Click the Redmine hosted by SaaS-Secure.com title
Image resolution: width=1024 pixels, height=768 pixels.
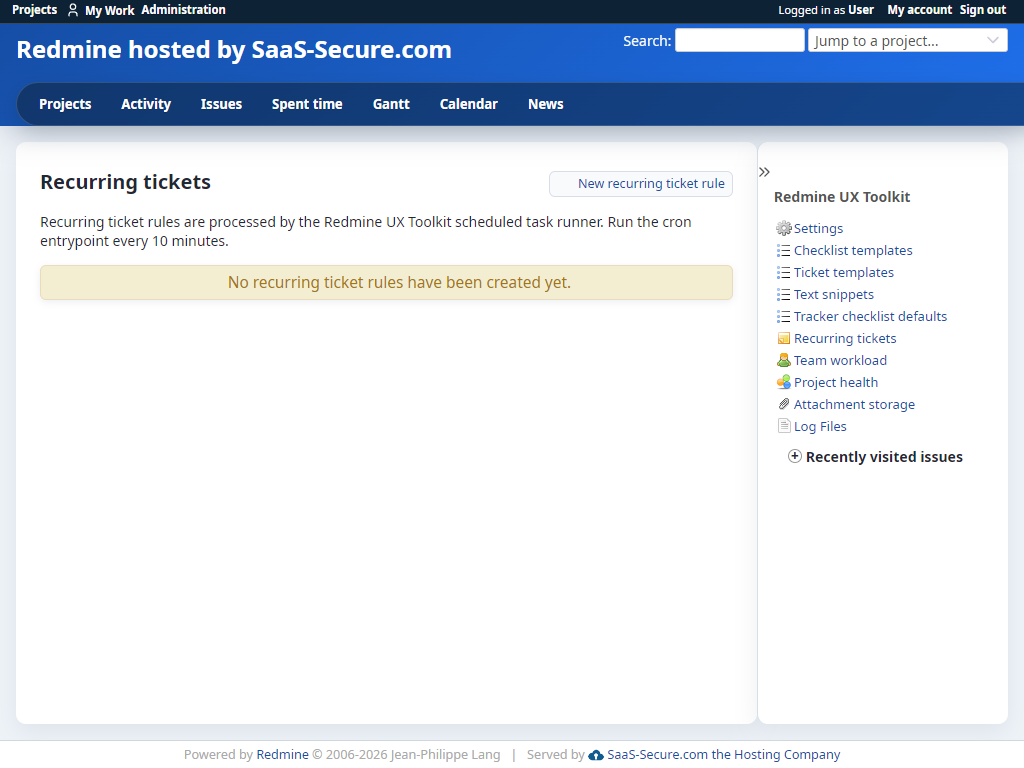pyautogui.click(x=234, y=50)
